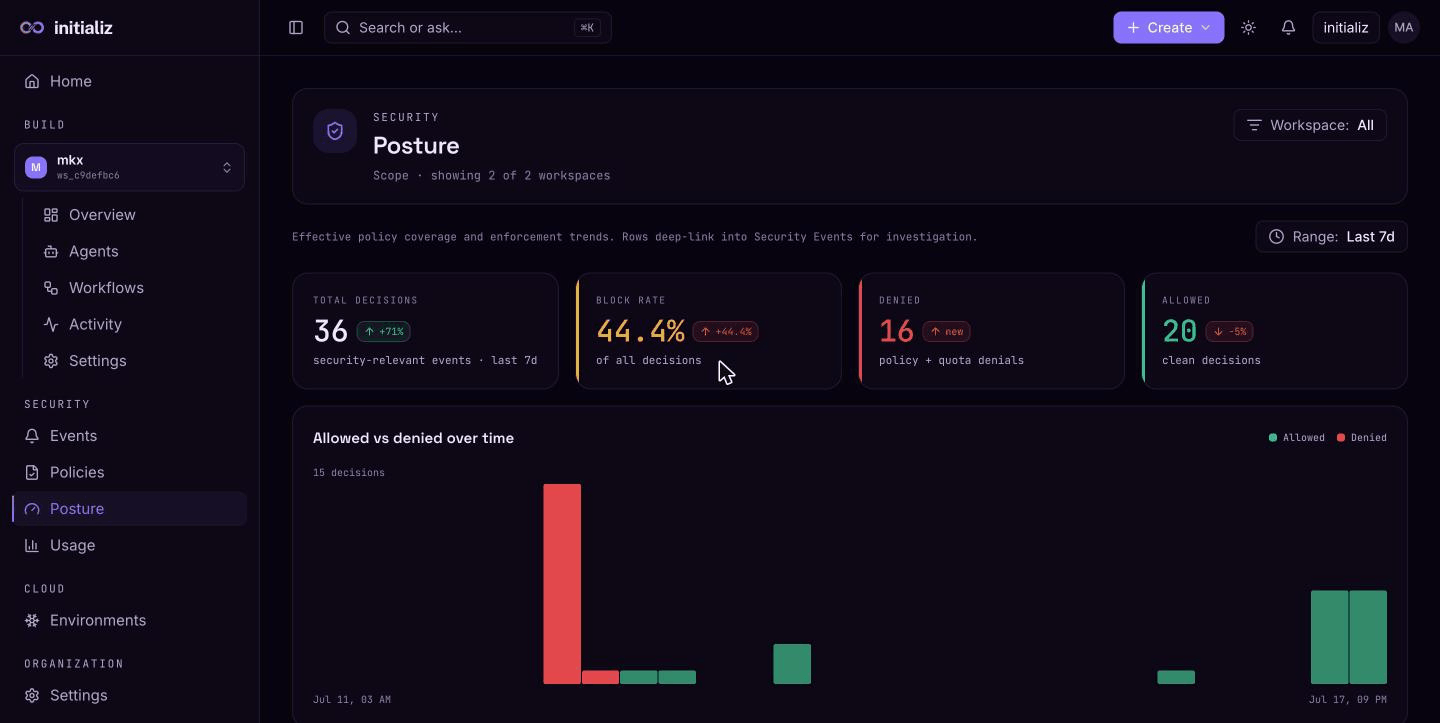This screenshot has width=1440, height=723.
Task: Switch theme with the sun icon
Action: pos(1248,28)
